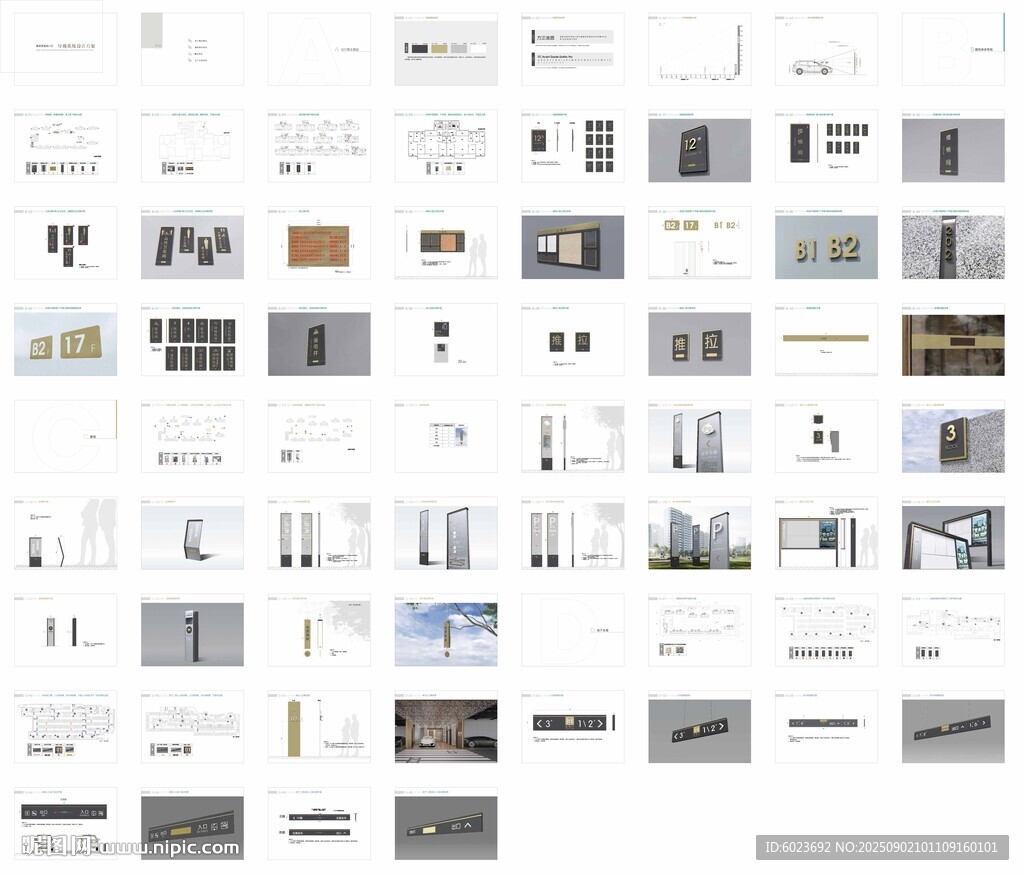Open the number 3 block sign on granite
Screen dimensions: 1024x875
pyautogui.click(x=953, y=436)
